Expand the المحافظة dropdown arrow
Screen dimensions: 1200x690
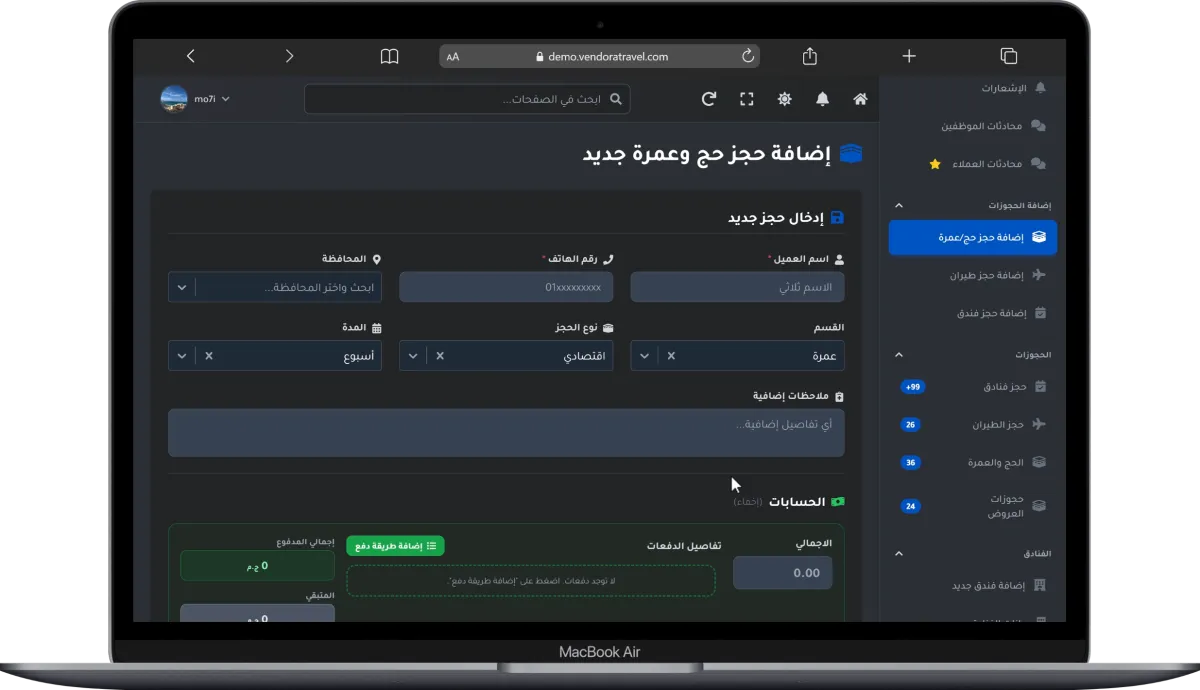[x=181, y=287]
